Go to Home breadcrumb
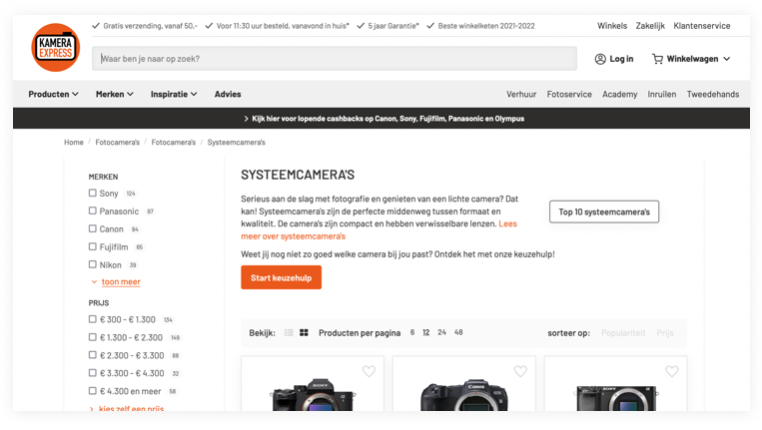The image size is (762, 430). [x=74, y=142]
